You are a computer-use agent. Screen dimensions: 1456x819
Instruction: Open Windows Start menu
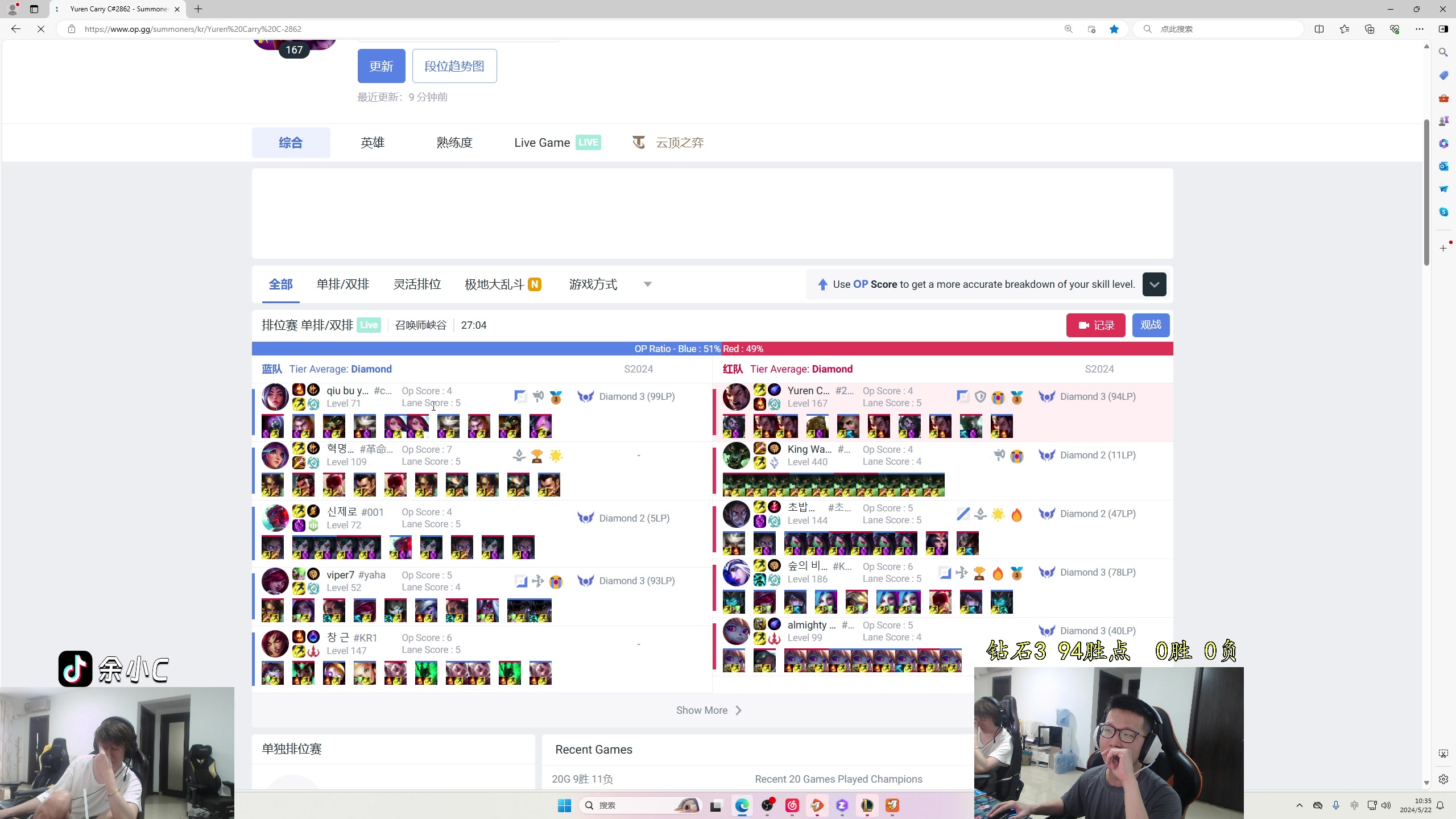[x=564, y=805]
